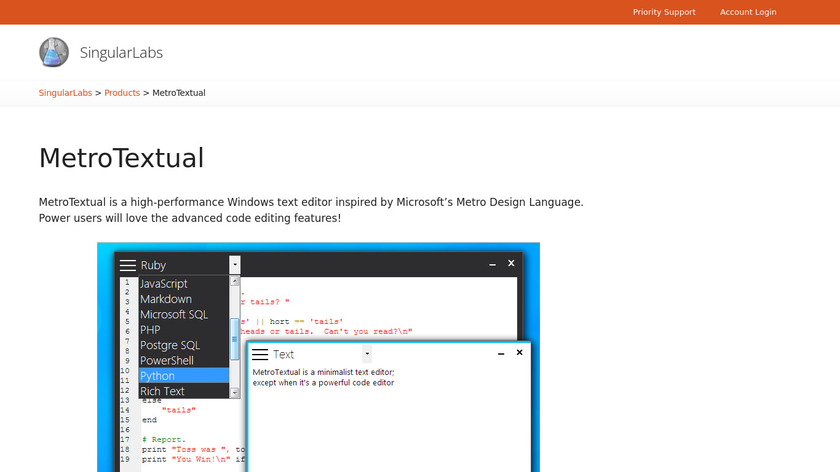The height and width of the screenshot is (472, 840).
Task: Minimize the Text editor window
Action: [x=500, y=353]
